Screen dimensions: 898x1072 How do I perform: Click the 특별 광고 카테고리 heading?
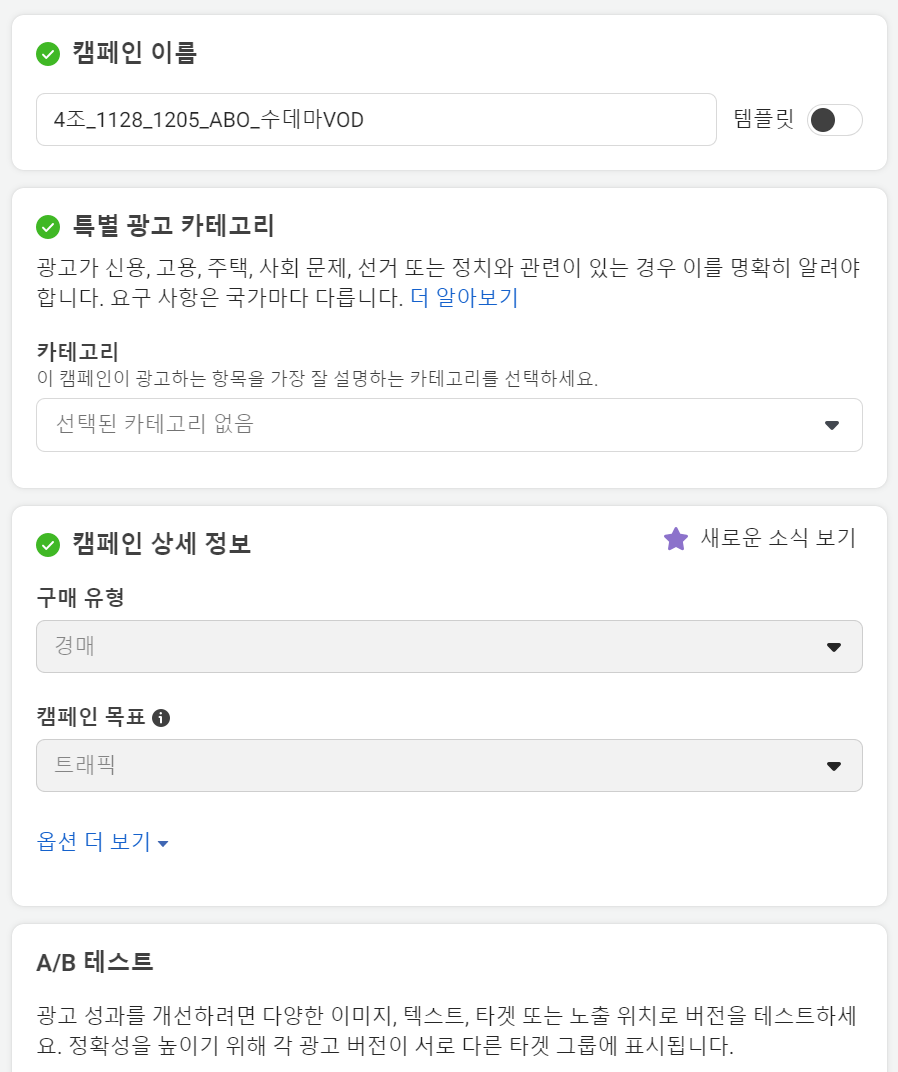174,226
